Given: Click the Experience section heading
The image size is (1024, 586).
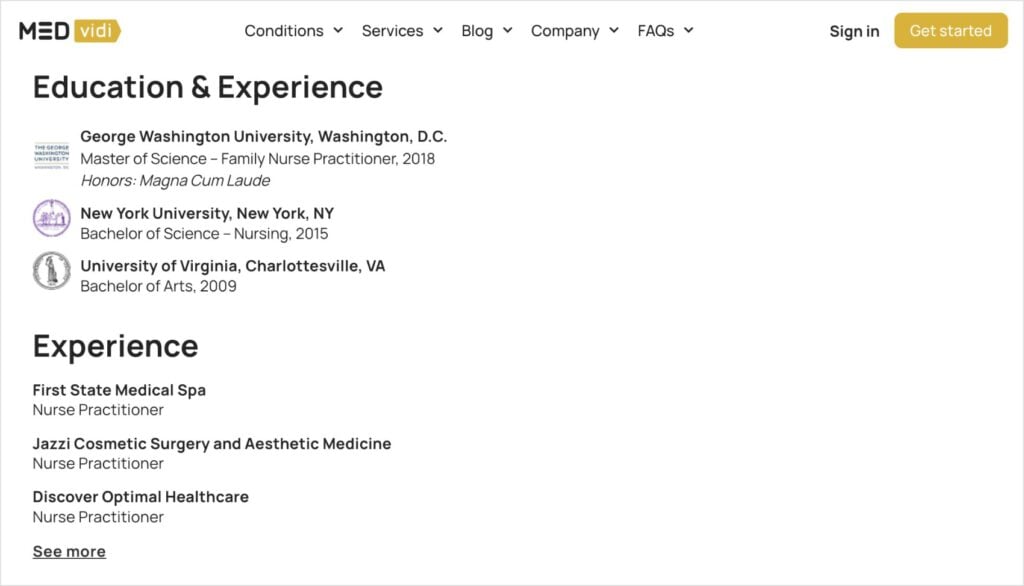Looking at the screenshot, I should click(x=115, y=346).
